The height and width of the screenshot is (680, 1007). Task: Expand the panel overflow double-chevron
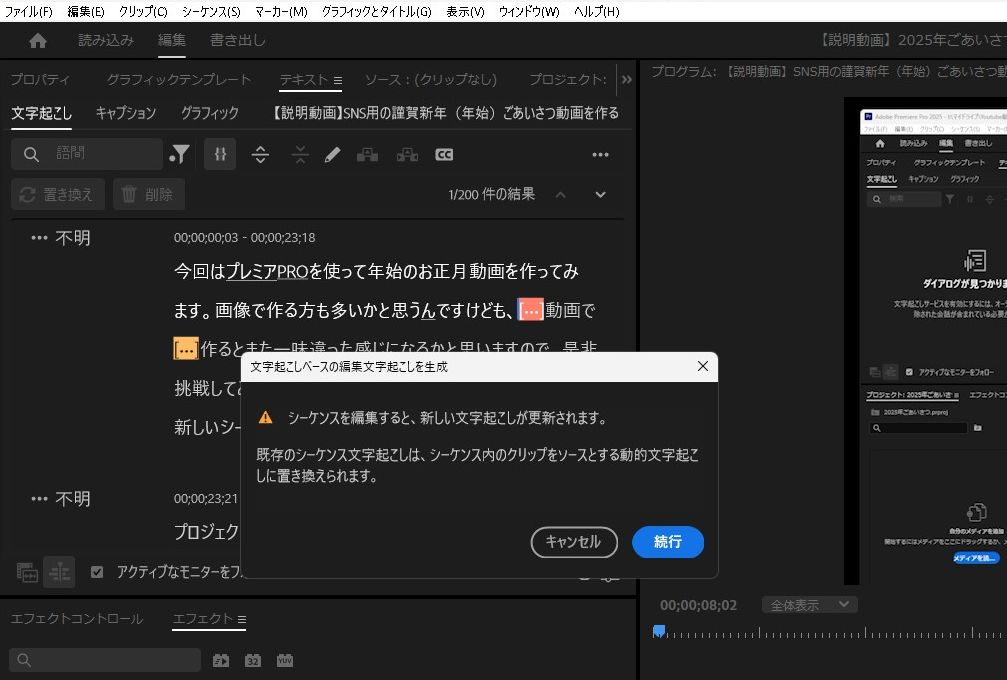[x=627, y=79]
